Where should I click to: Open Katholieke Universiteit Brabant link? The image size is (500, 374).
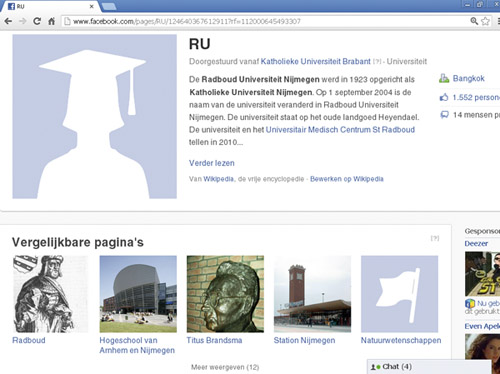(x=315, y=61)
